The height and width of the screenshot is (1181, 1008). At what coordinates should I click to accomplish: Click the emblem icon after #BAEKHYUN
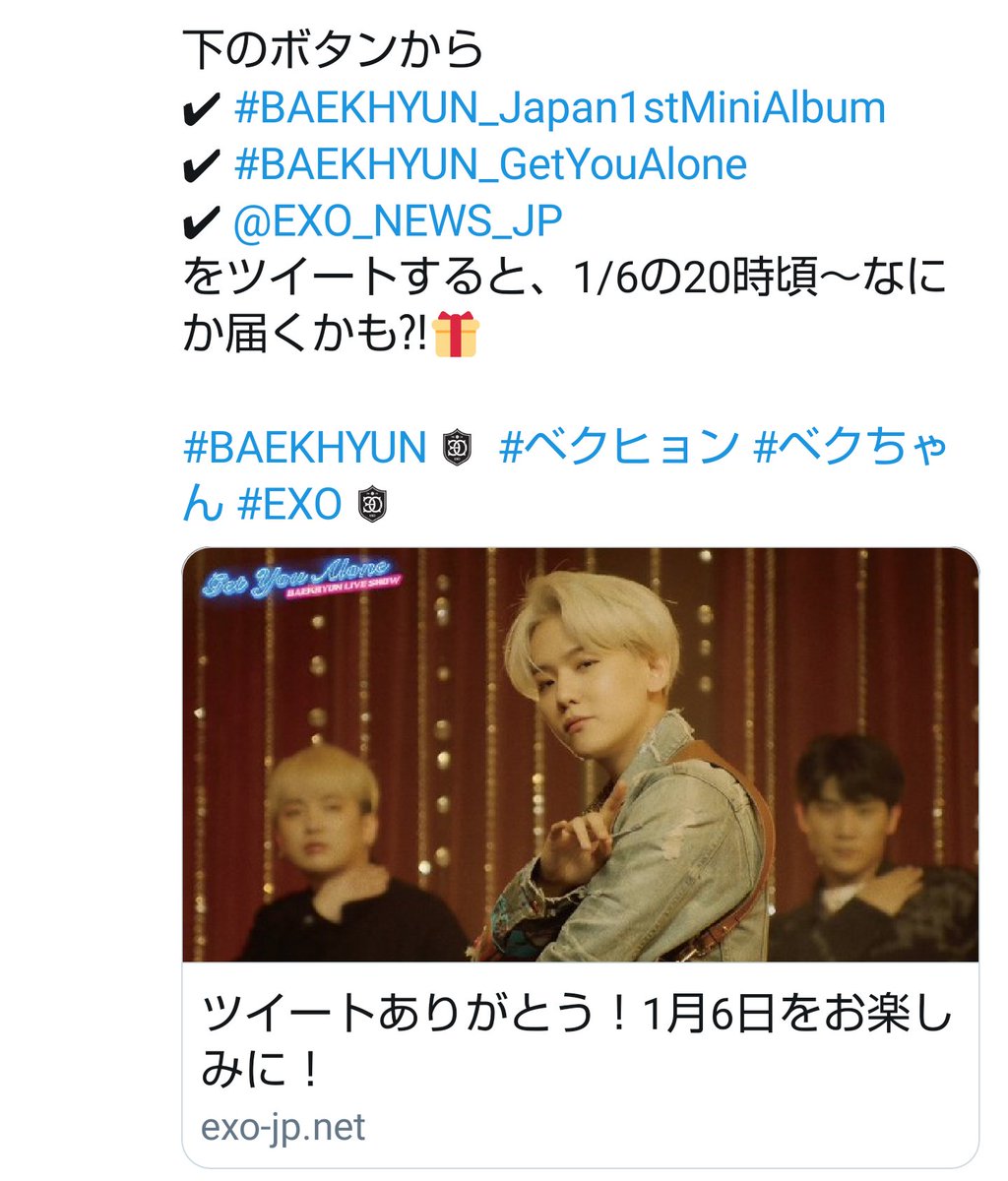point(455,449)
